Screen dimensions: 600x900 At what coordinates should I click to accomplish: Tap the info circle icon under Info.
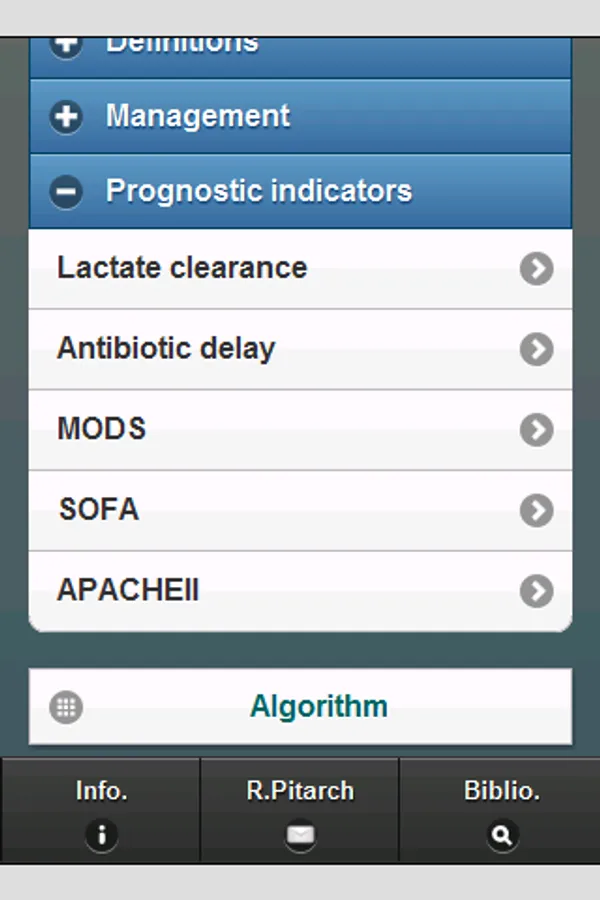(x=101, y=835)
